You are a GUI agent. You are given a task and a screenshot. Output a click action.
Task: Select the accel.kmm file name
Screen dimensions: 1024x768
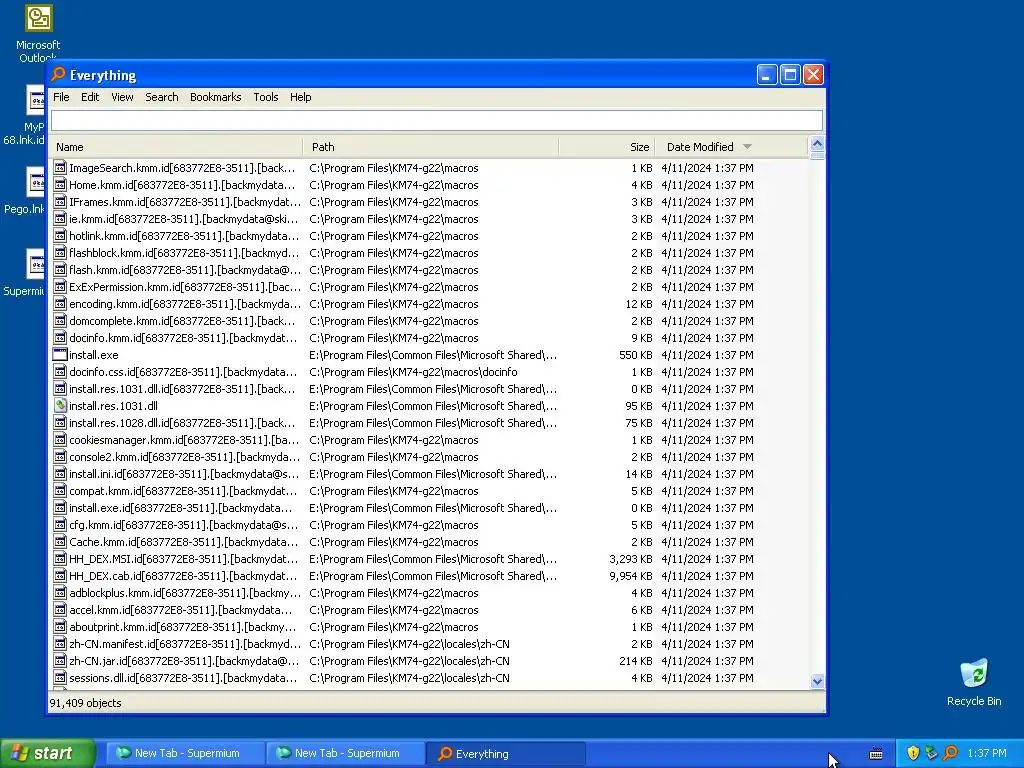181,610
